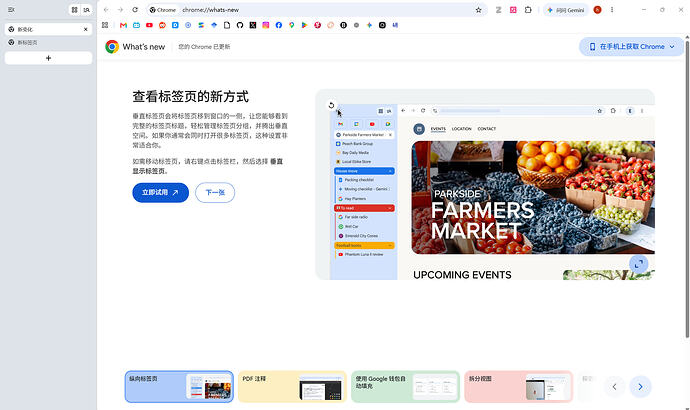The width and height of the screenshot is (690, 410).
Task: Open the GitHub bookmark
Action: [240, 25]
